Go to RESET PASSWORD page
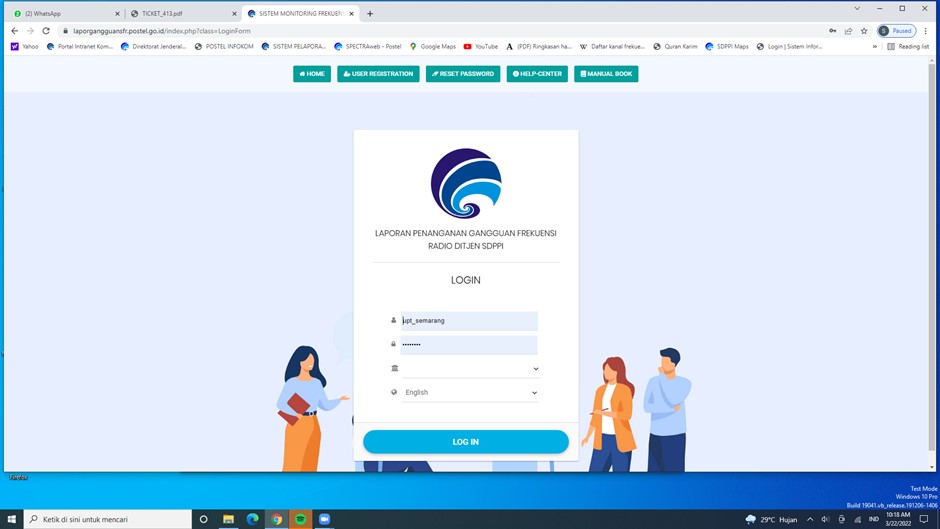The width and height of the screenshot is (940, 529). [463, 74]
